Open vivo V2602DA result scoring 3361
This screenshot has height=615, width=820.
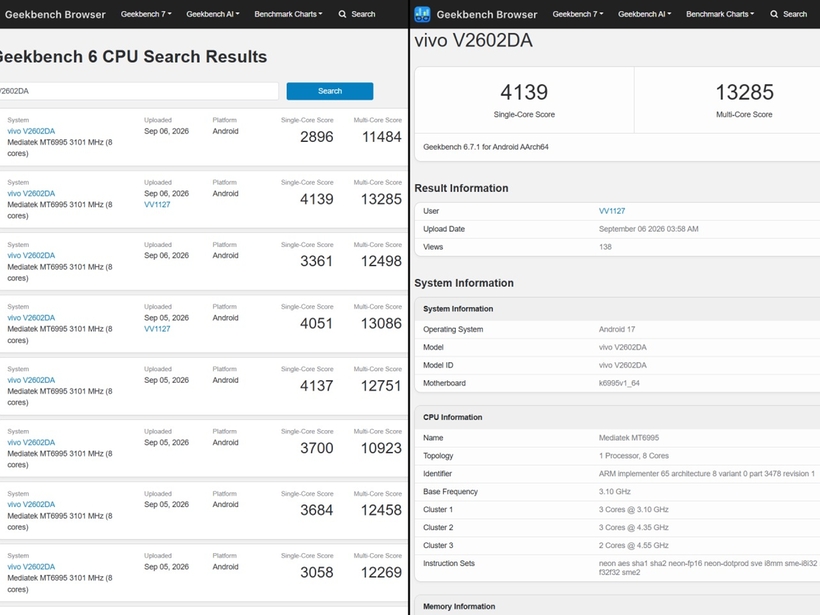[x=31, y=255]
